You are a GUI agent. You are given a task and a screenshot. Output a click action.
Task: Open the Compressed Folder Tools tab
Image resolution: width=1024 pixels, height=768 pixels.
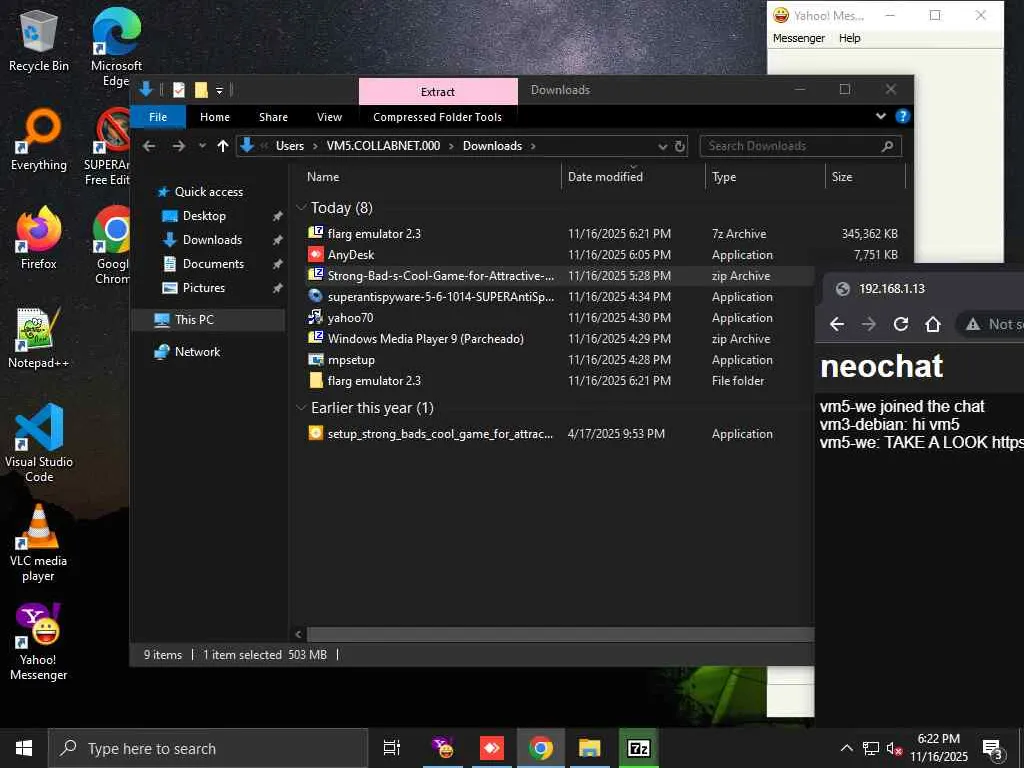pyautogui.click(x=438, y=117)
